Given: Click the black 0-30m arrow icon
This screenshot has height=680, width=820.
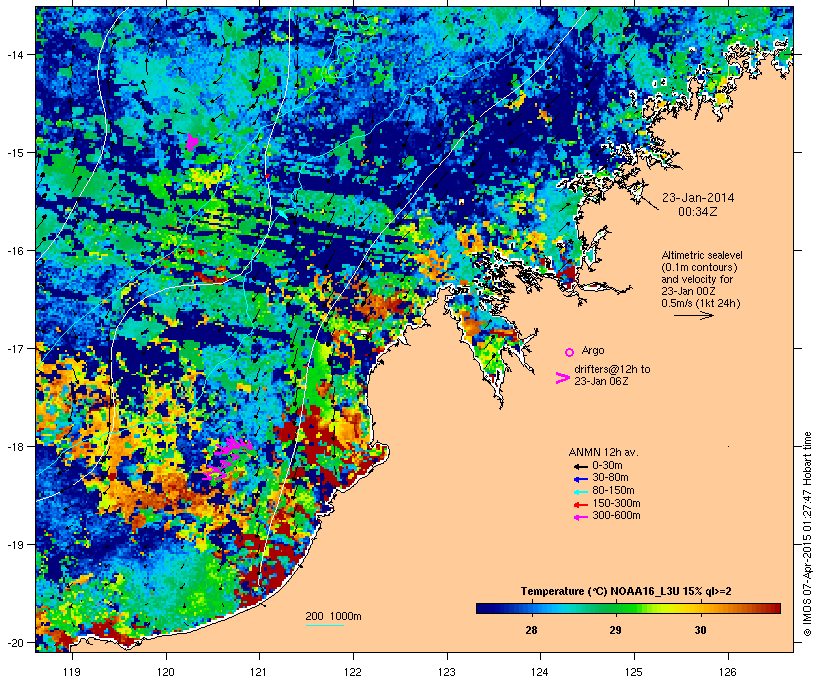Looking at the screenshot, I should coord(580,467).
